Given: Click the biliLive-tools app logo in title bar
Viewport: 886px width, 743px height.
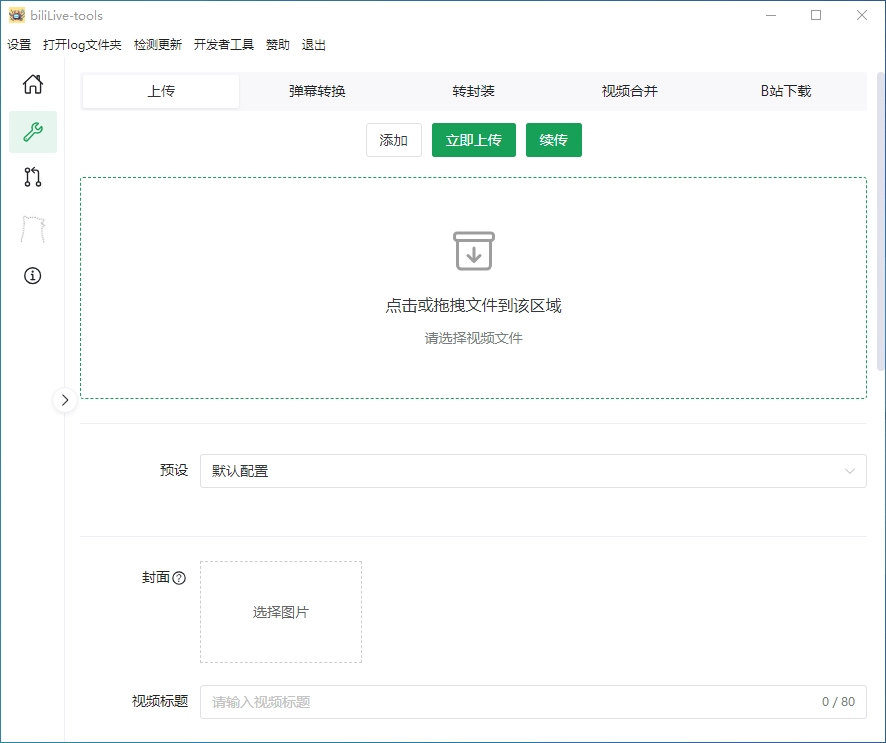Looking at the screenshot, I should [16, 15].
